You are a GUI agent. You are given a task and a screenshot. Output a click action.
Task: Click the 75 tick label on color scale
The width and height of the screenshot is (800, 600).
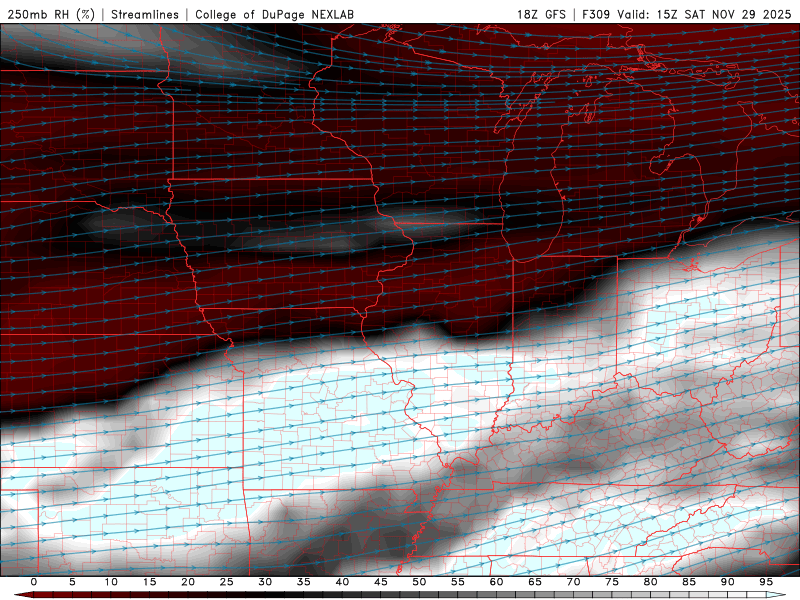click(x=612, y=582)
